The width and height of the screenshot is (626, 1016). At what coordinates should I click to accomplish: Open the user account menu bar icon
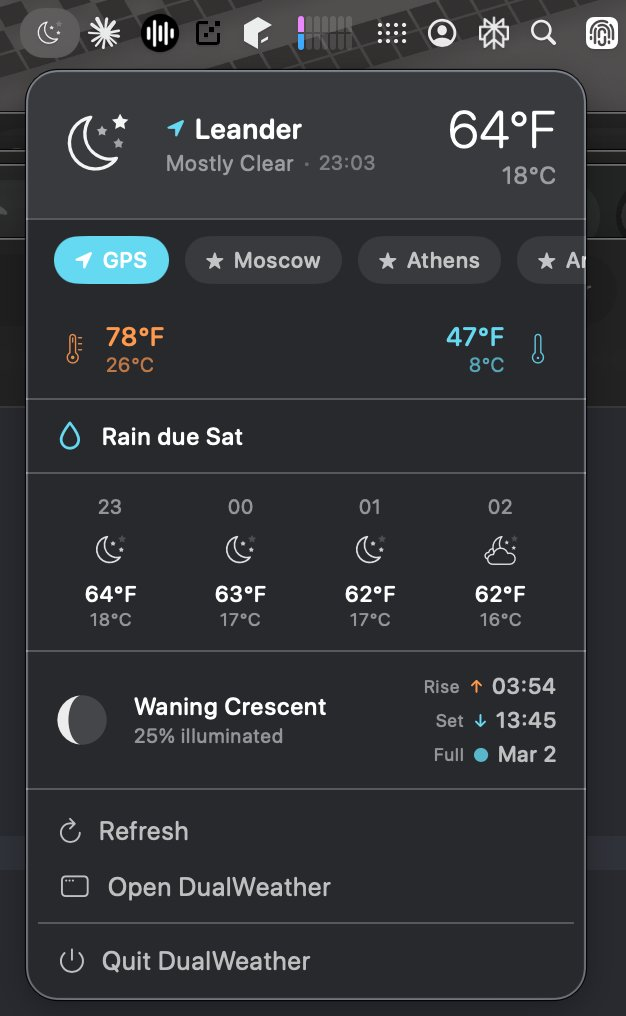pyautogui.click(x=442, y=32)
